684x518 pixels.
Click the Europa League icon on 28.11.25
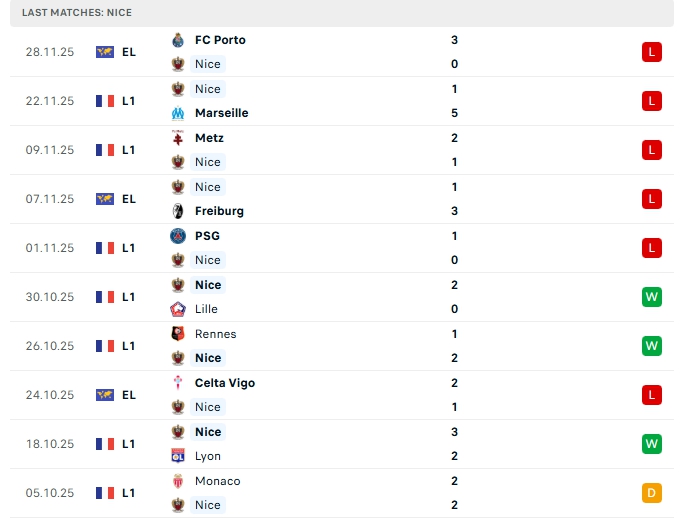[x=105, y=52]
